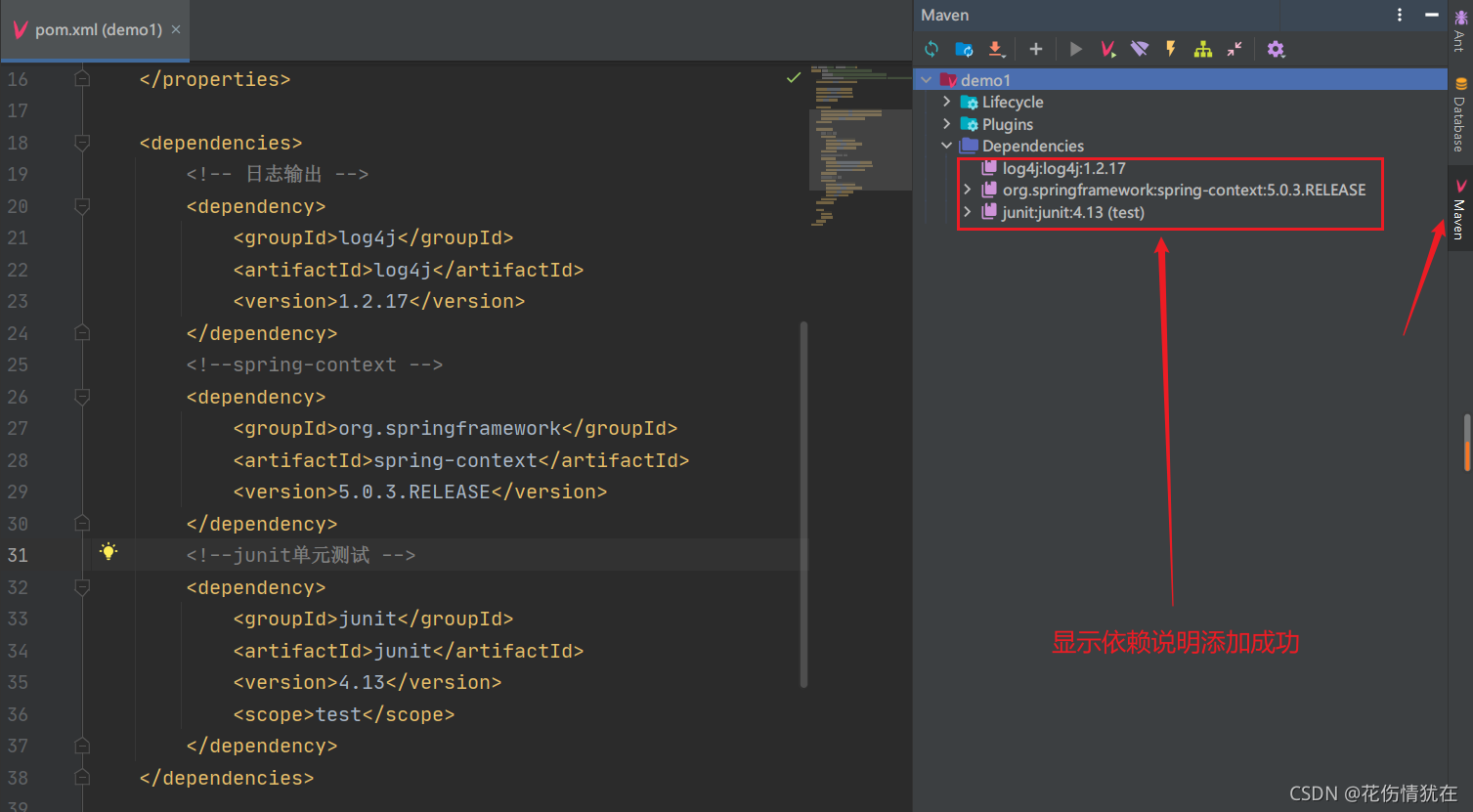Click the <artifactId>log4j</artifactId> line
The height and width of the screenshot is (812, 1473).
(x=409, y=270)
